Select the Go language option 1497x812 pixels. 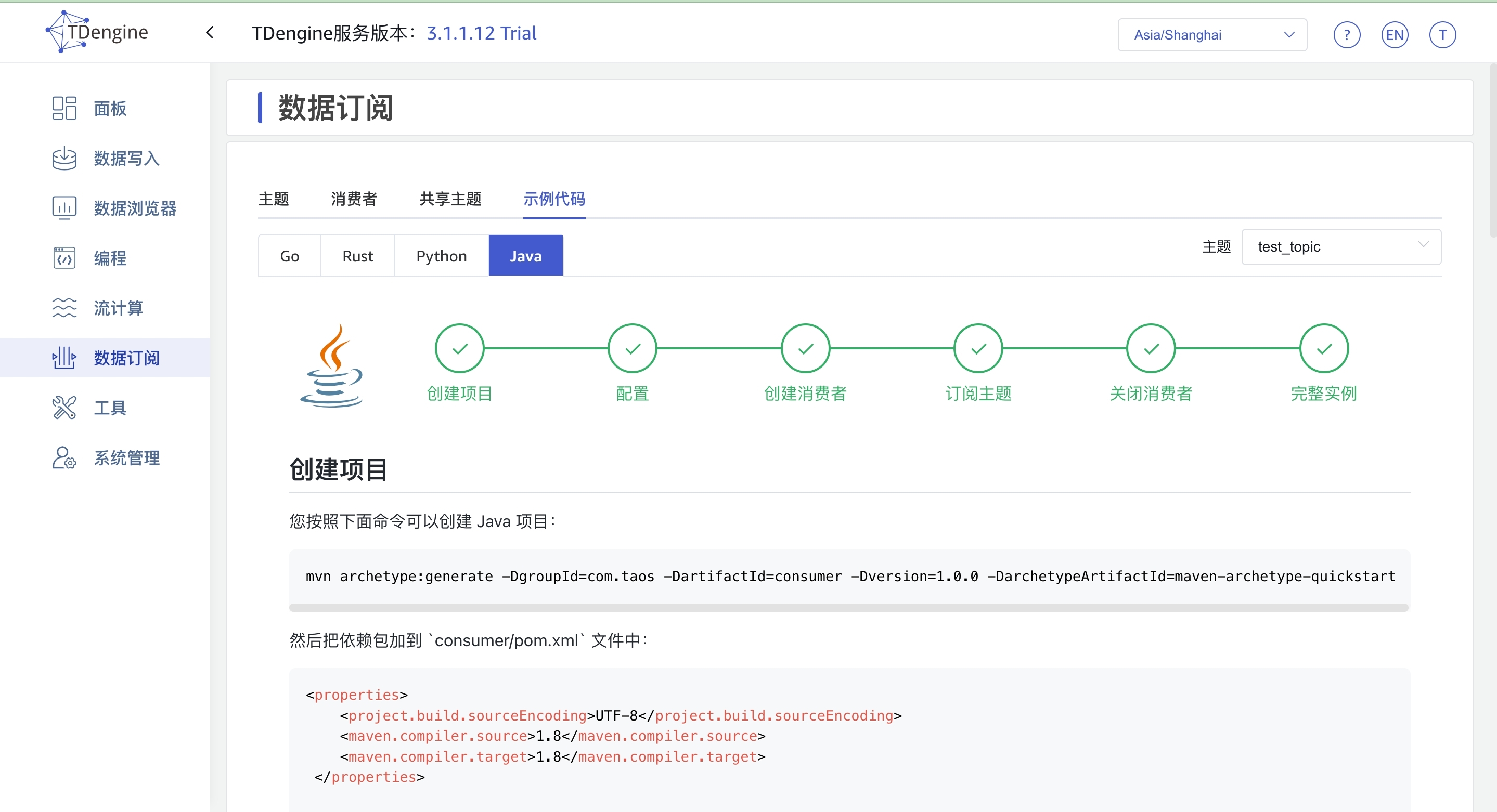coord(289,256)
